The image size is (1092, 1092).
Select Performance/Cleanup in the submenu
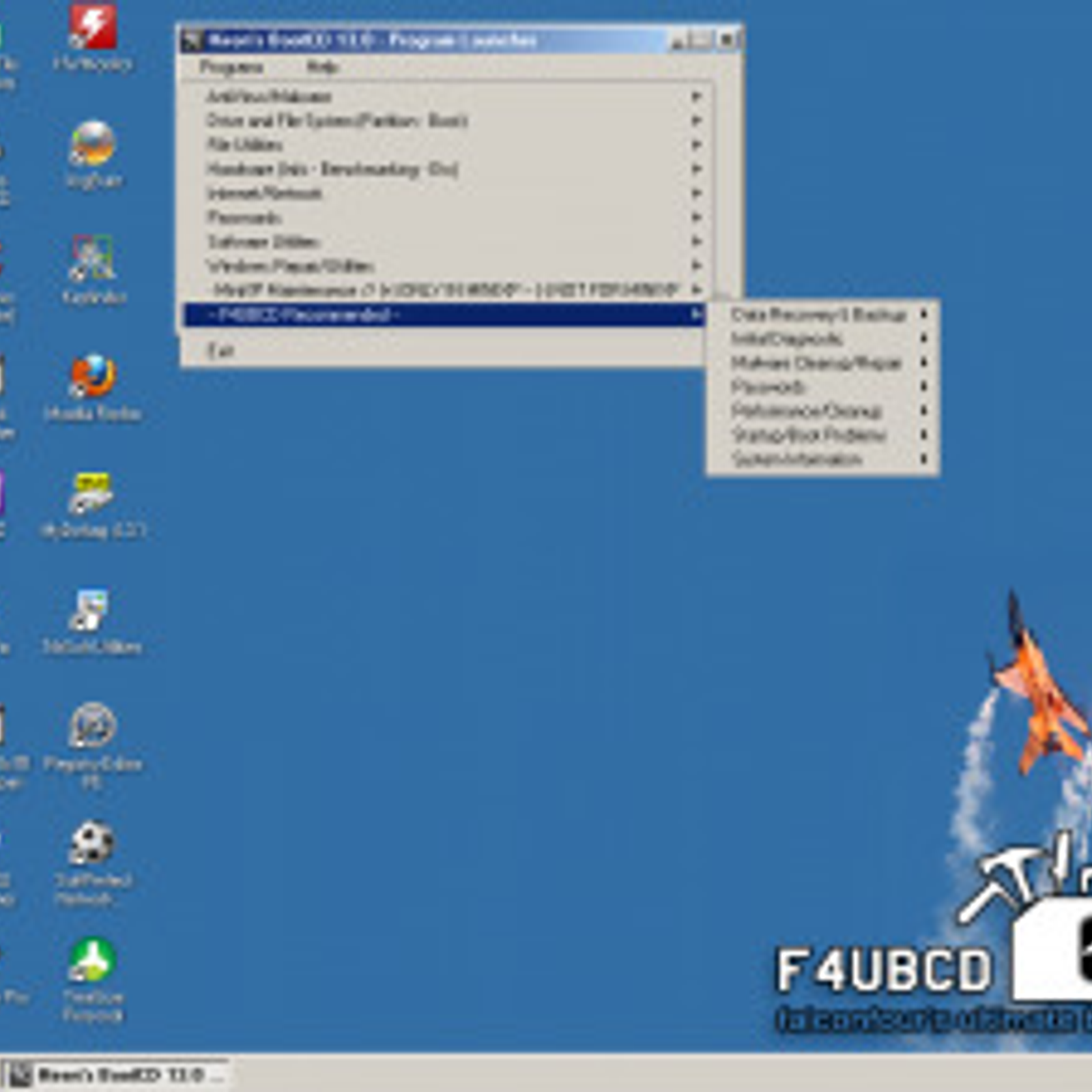(823, 412)
